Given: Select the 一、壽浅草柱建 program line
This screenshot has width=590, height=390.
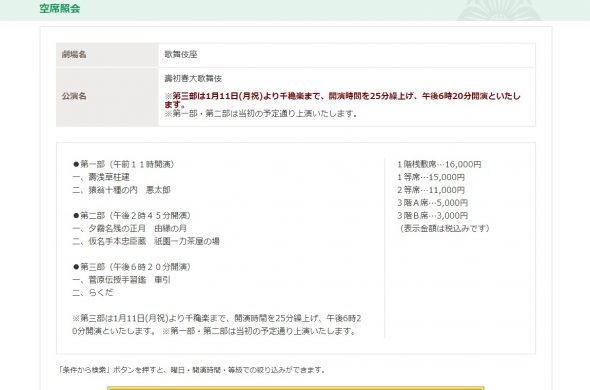Looking at the screenshot, I should [x=101, y=177].
